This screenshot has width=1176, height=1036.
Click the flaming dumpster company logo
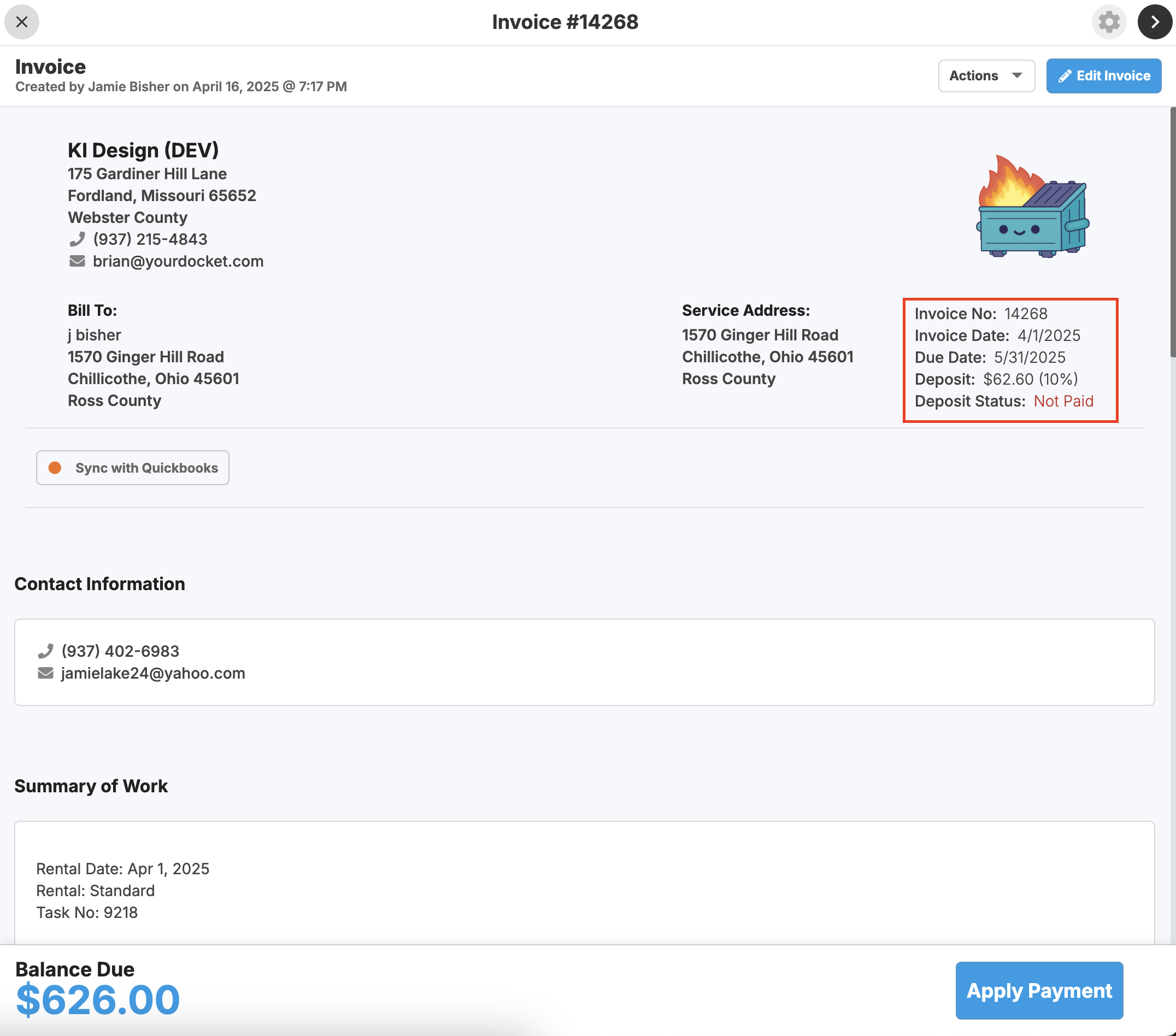(1033, 207)
